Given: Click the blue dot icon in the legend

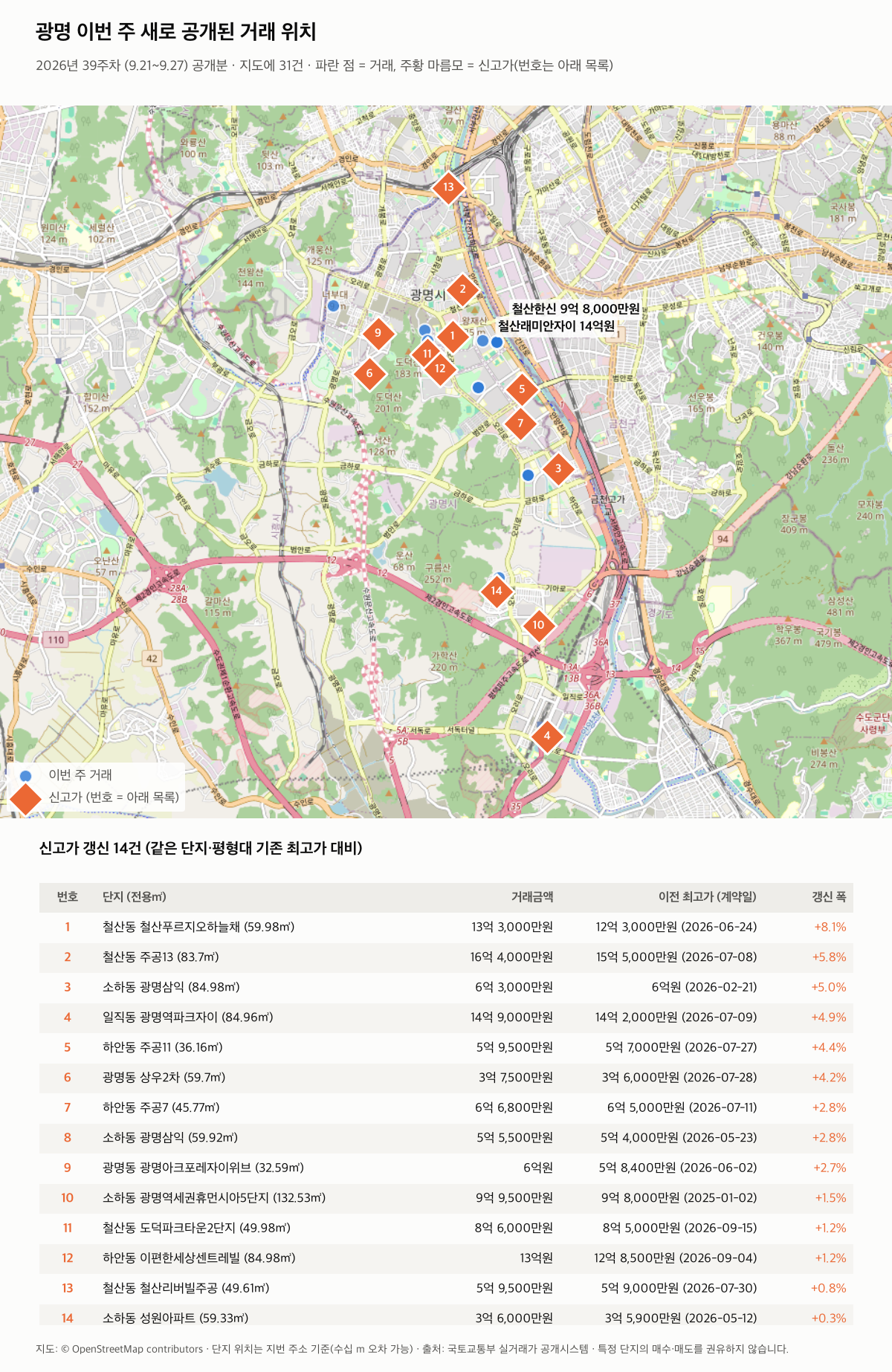Looking at the screenshot, I should click(x=26, y=775).
